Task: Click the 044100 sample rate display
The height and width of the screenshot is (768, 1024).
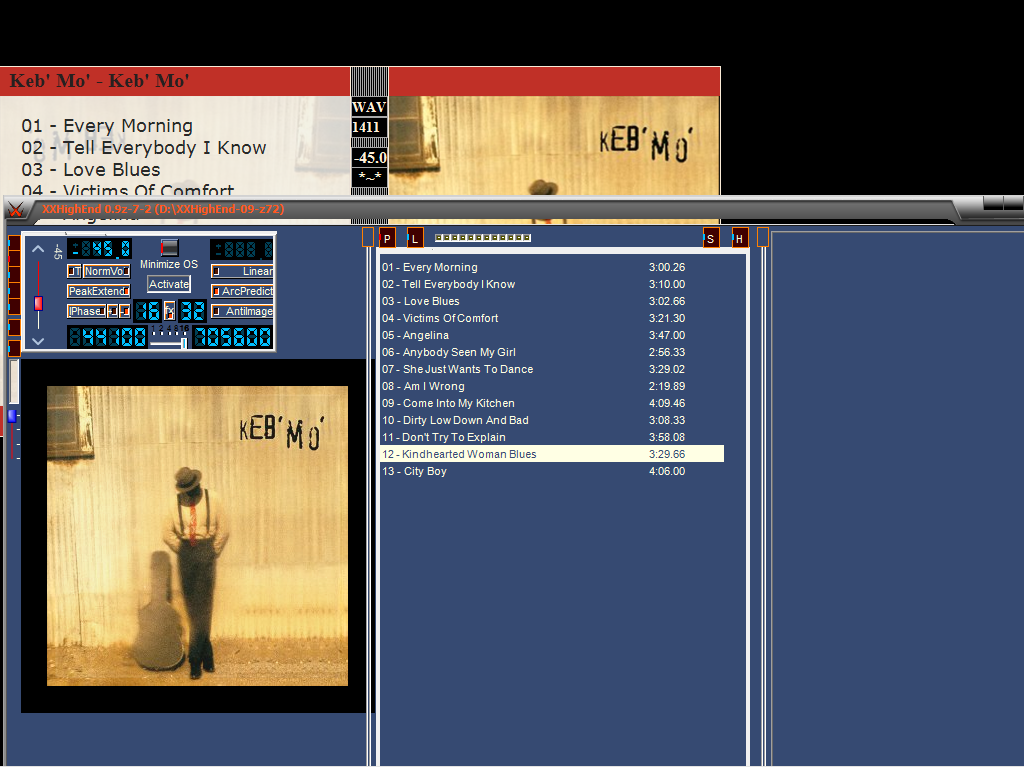Action: [x=107, y=337]
